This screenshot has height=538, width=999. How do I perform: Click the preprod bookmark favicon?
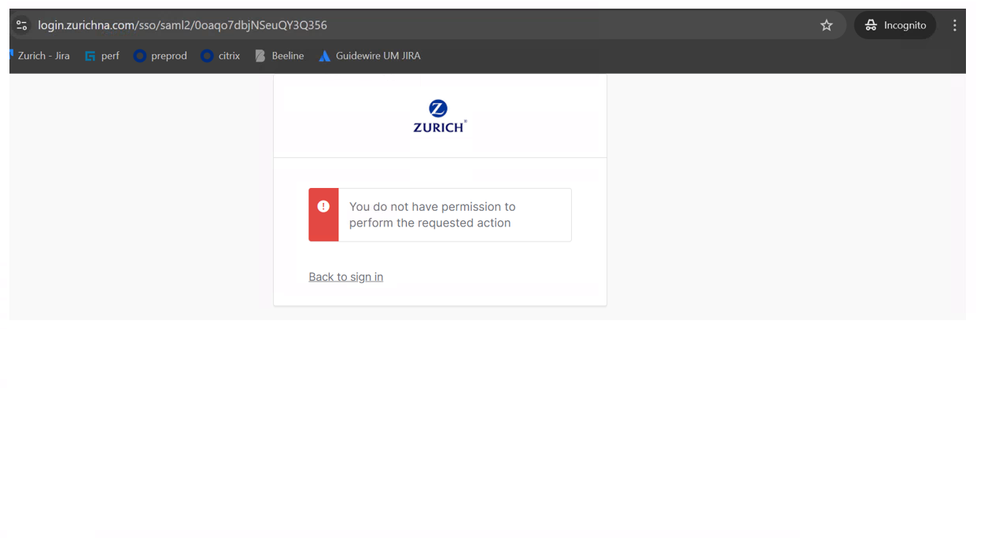click(x=140, y=56)
